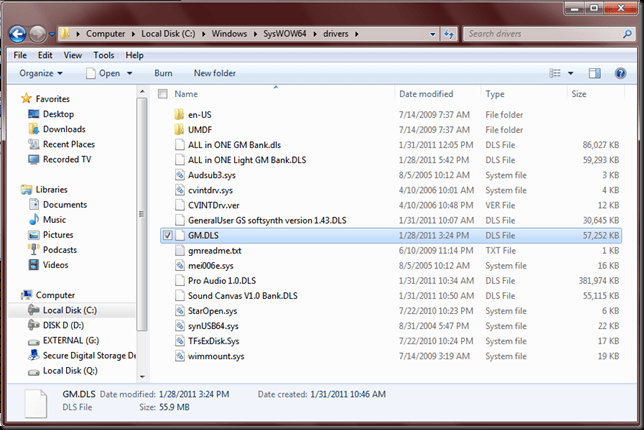Open the Tools menu
Screen dimensions: 644x430
click(104, 55)
